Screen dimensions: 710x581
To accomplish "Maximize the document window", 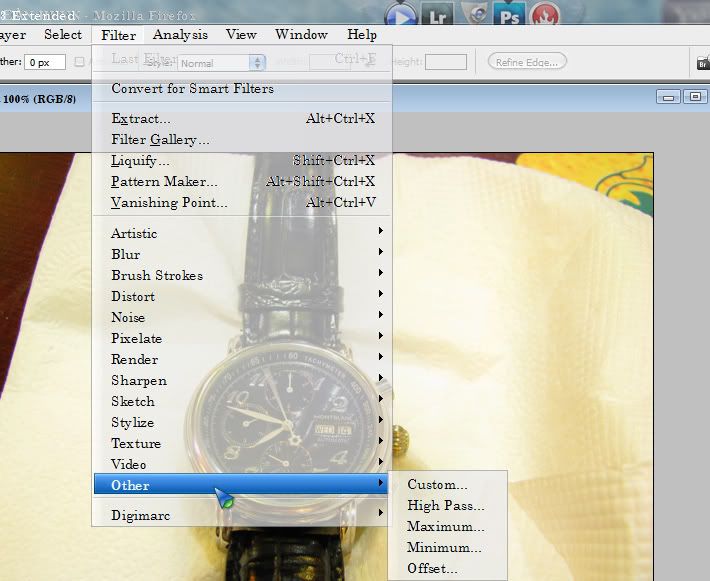I will 696,96.
